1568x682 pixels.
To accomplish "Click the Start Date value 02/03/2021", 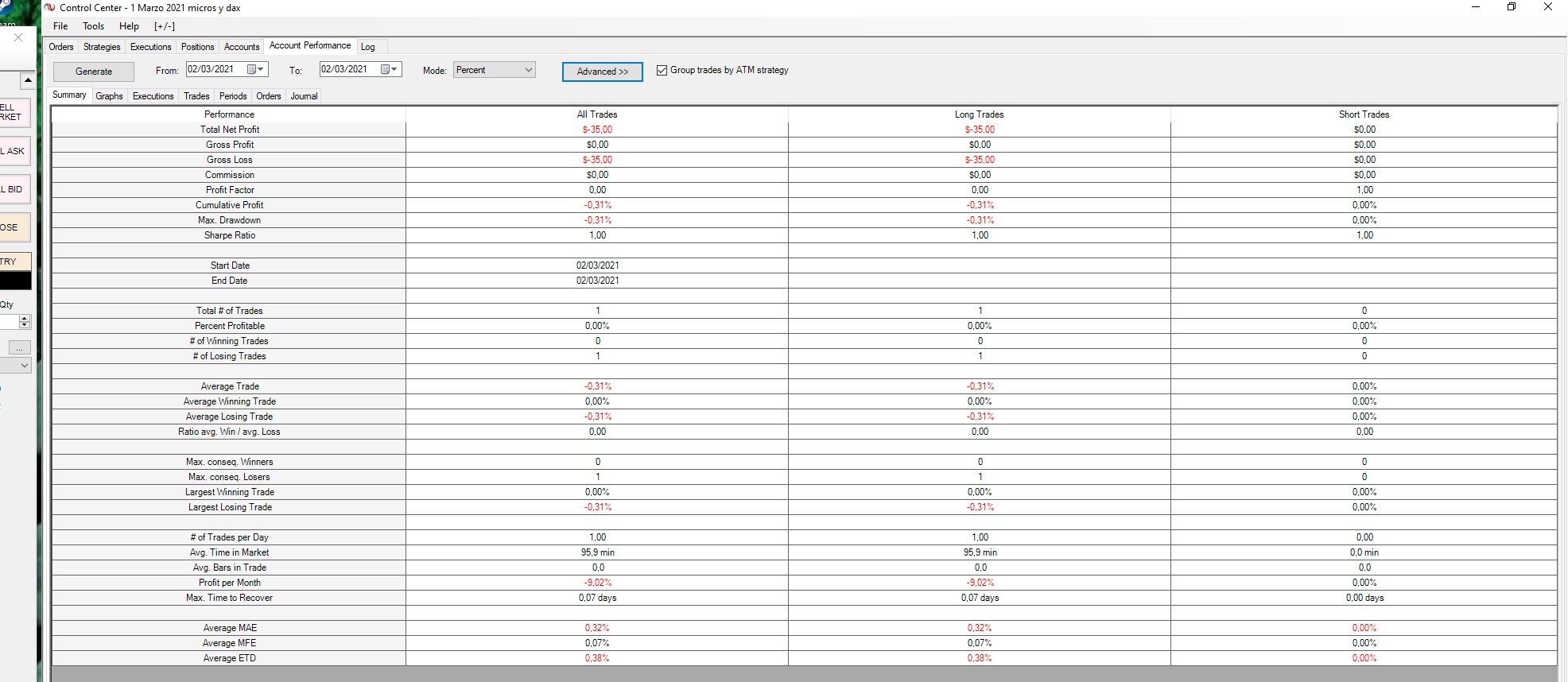I will 598,265.
